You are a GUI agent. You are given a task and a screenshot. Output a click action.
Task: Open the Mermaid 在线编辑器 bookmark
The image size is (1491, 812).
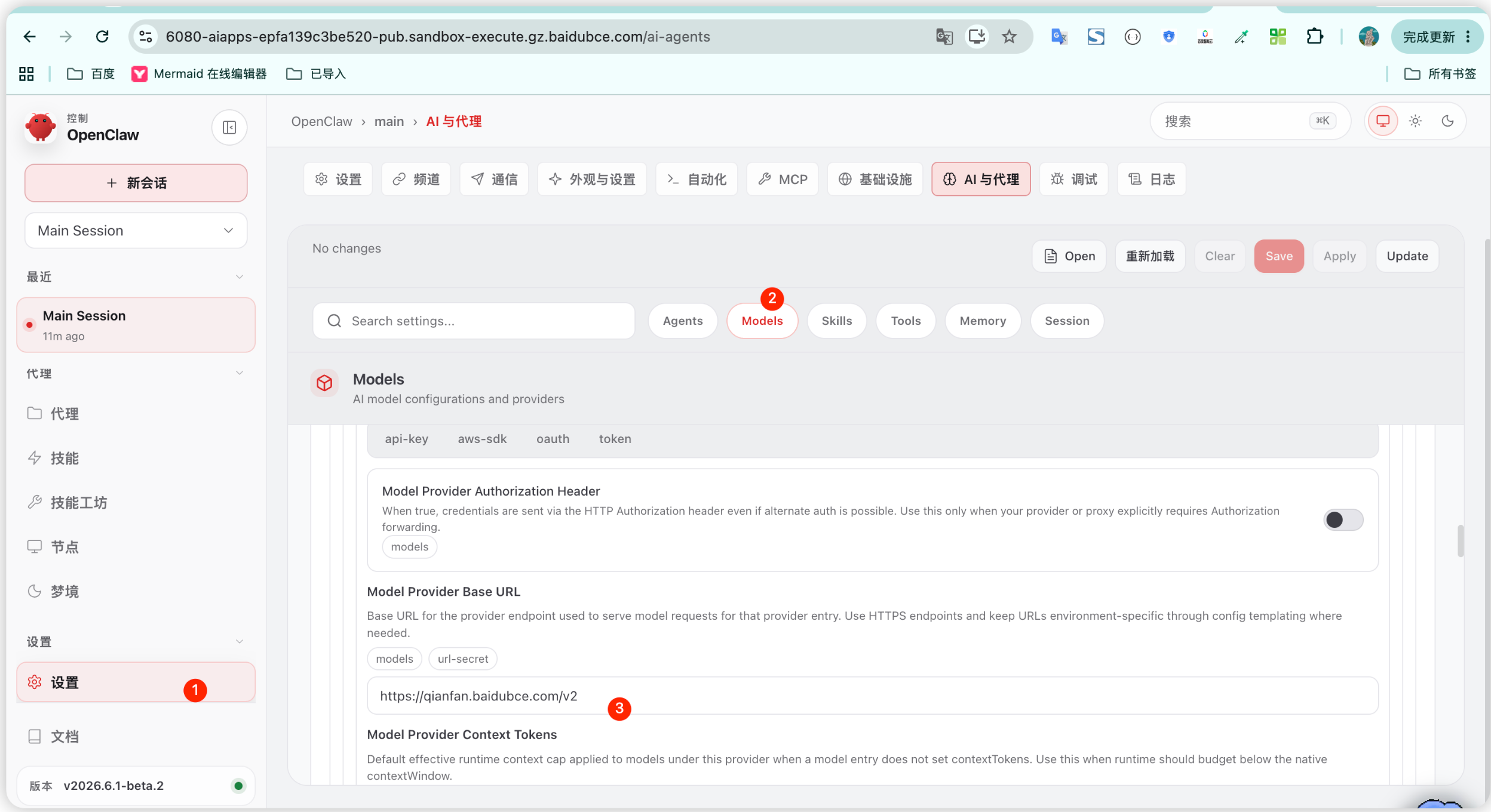[200, 74]
